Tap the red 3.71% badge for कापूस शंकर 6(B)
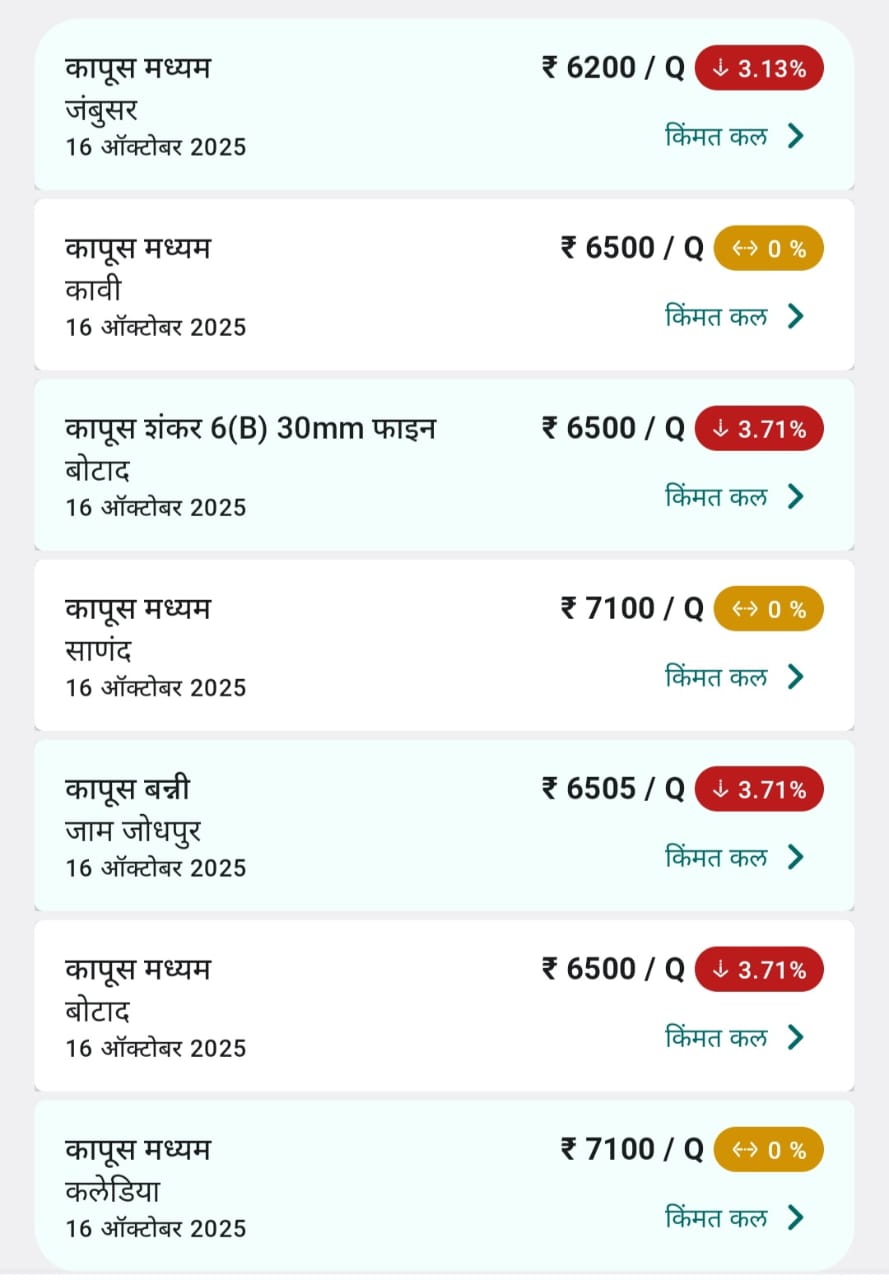The image size is (889, 1280). (x=759, y=429)
